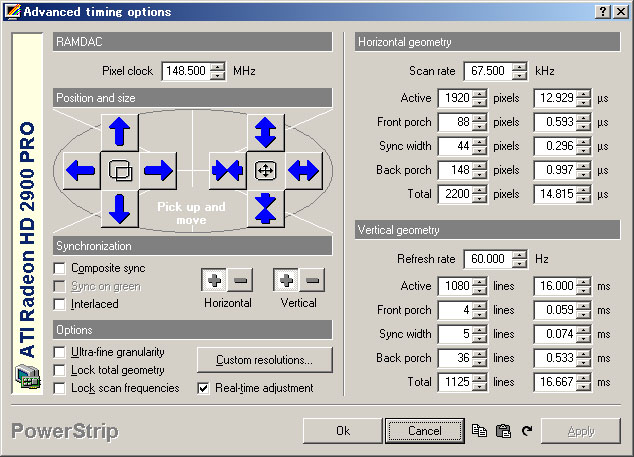Click the vertical Back porch lines spinner
This screenshot has height=457, width=634.
click(479, 358)
